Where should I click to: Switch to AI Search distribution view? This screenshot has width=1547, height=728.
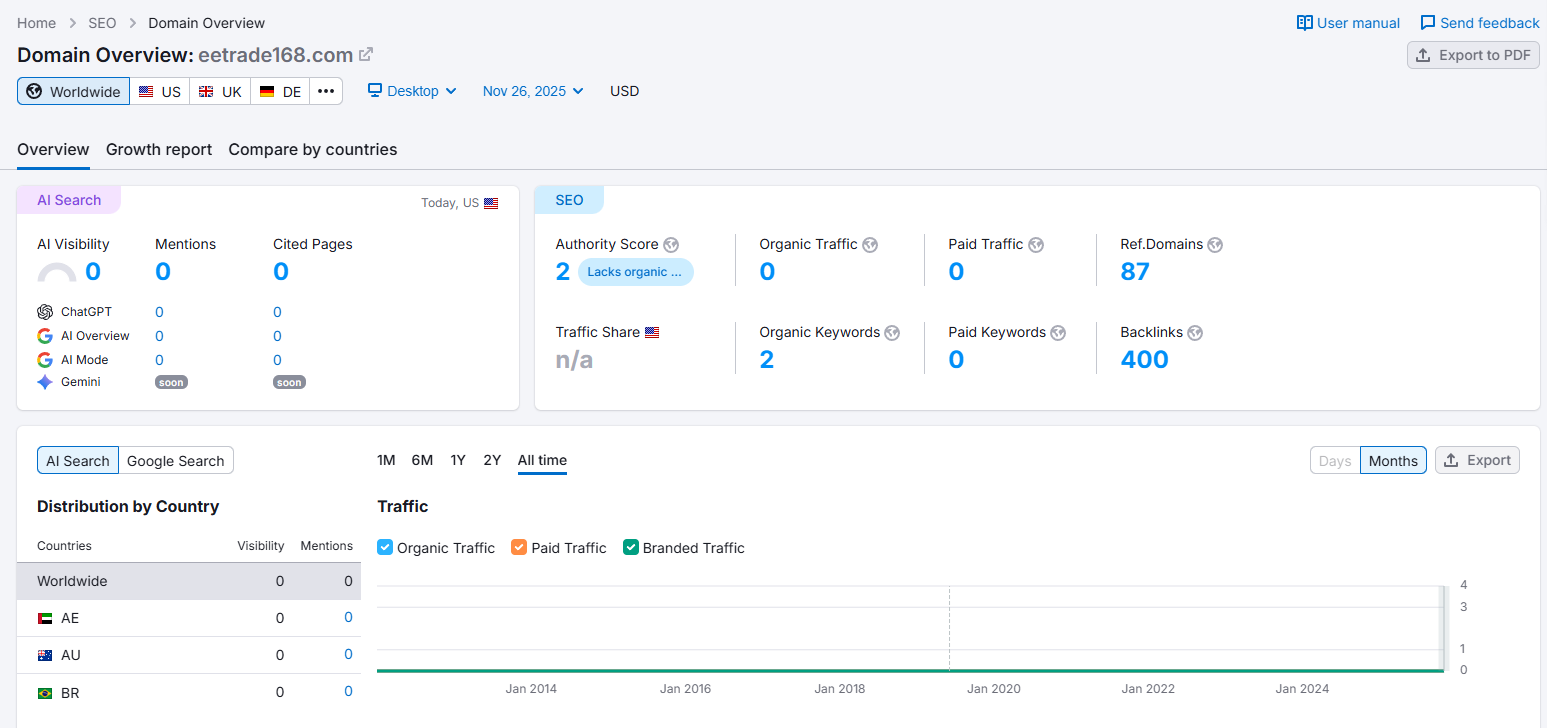(78, 461)
